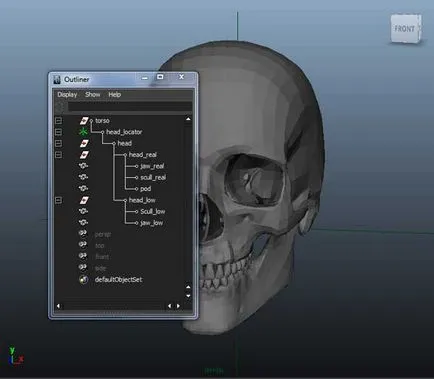434x379 pixels.
Task: Select the head_low group
Action: coord(142,200)
